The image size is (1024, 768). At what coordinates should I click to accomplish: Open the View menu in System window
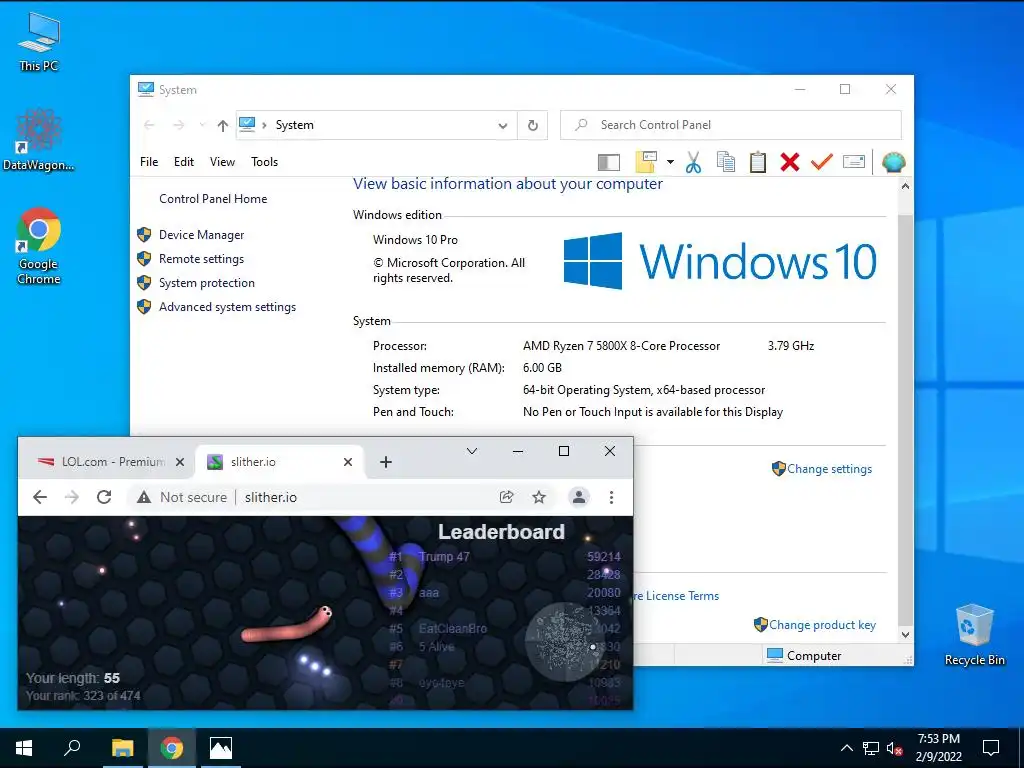pos(222,162)
